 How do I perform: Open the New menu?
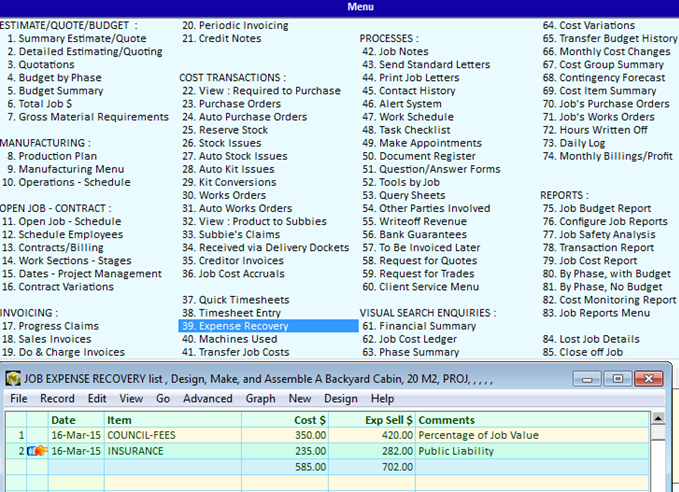(300, 398)
